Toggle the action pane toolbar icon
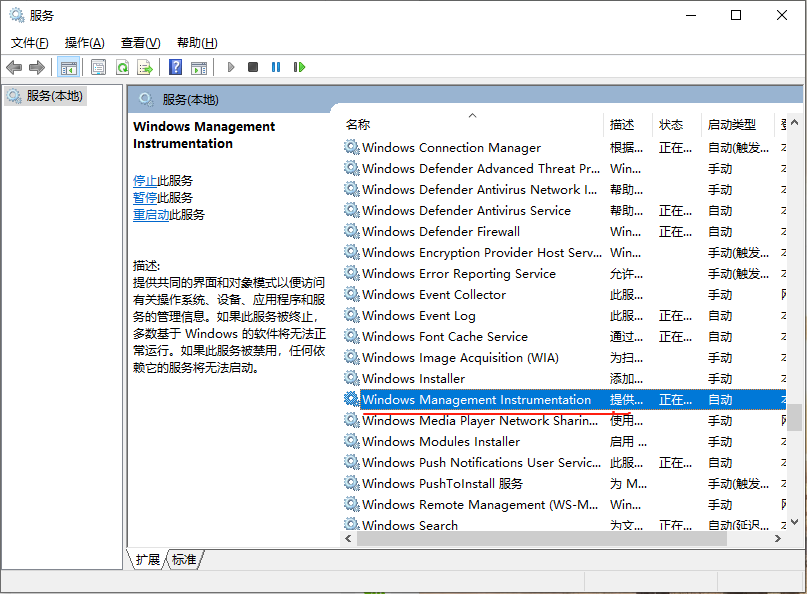807x594 pixels. click(199, 67)
